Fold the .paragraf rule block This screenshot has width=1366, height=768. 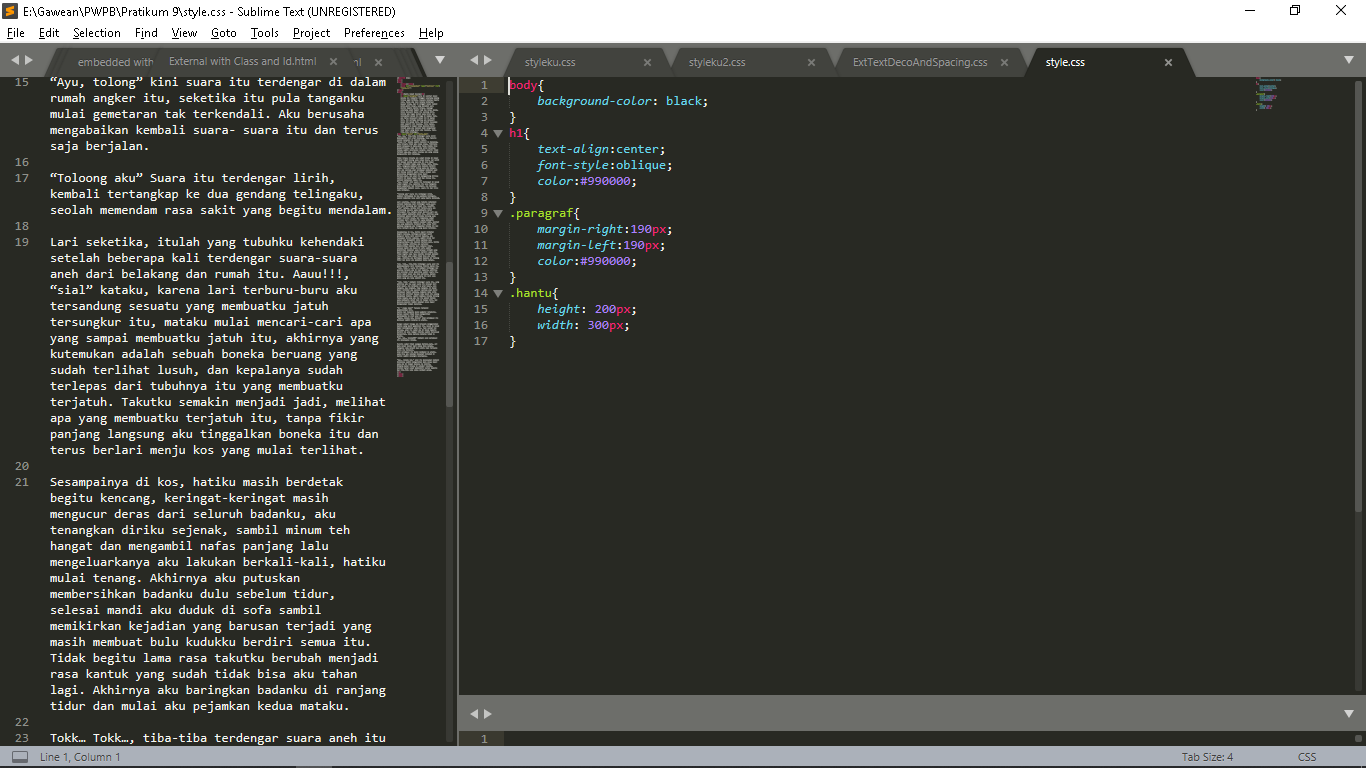tap(498, 213)
